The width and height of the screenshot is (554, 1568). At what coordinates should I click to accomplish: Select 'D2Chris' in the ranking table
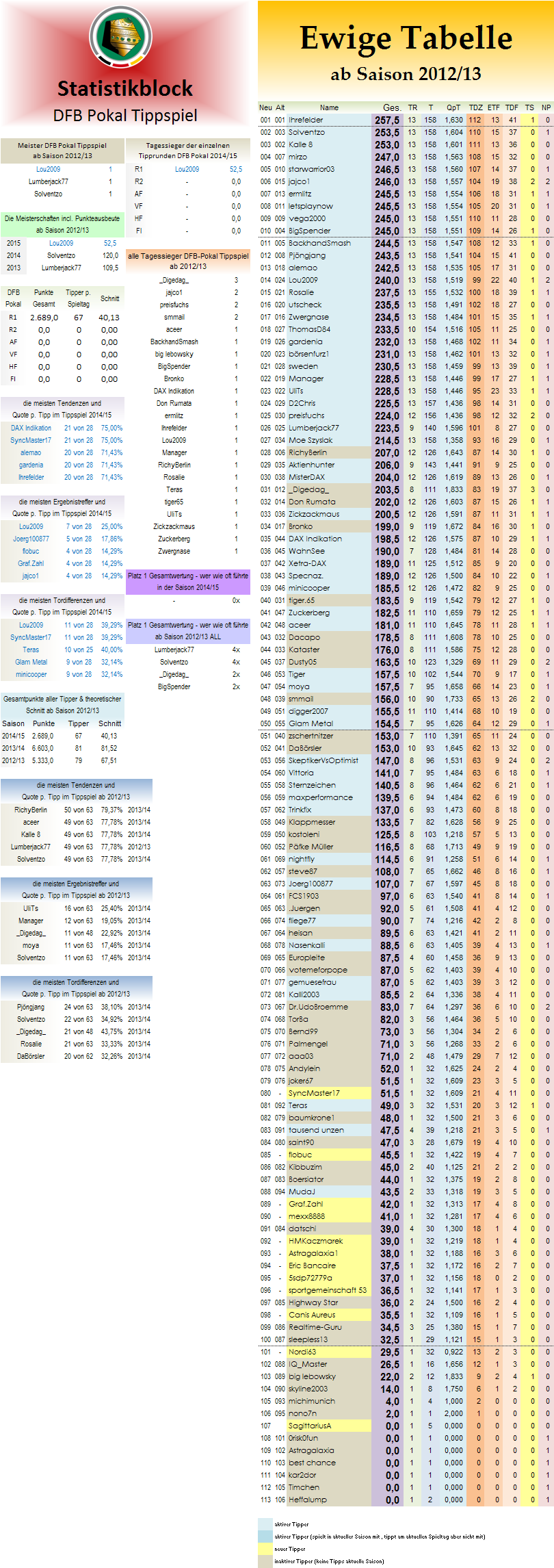[x=302, y=403]
